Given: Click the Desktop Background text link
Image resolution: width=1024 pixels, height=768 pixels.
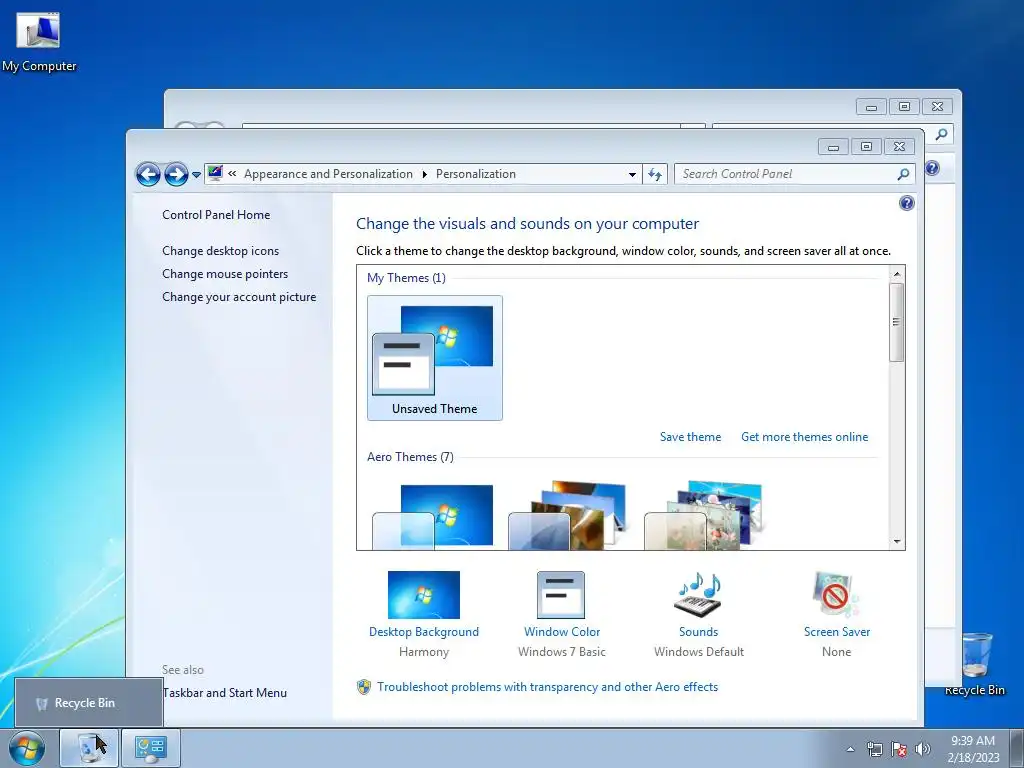Looking at the screenshot, I should tap(424, 632).
